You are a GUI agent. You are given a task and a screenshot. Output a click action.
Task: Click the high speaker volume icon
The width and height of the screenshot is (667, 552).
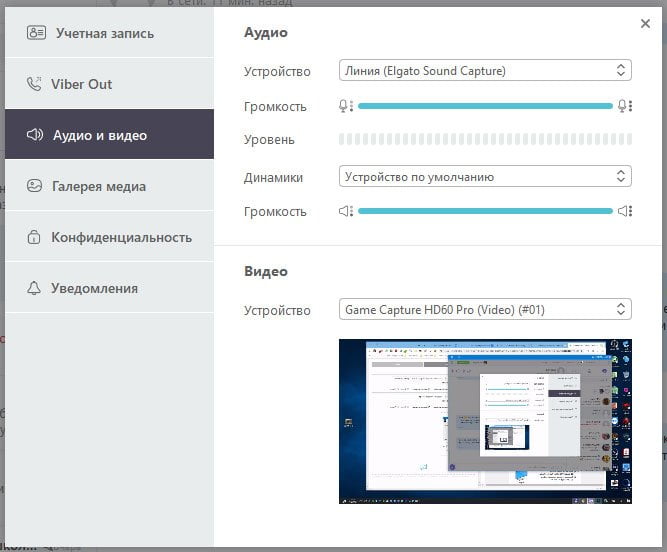[625, 211]
